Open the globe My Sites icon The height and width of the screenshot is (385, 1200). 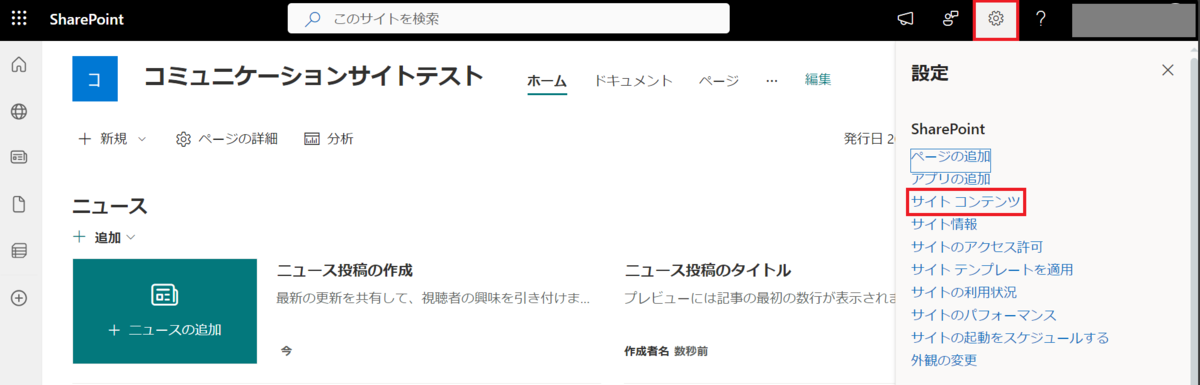point(18,111)
